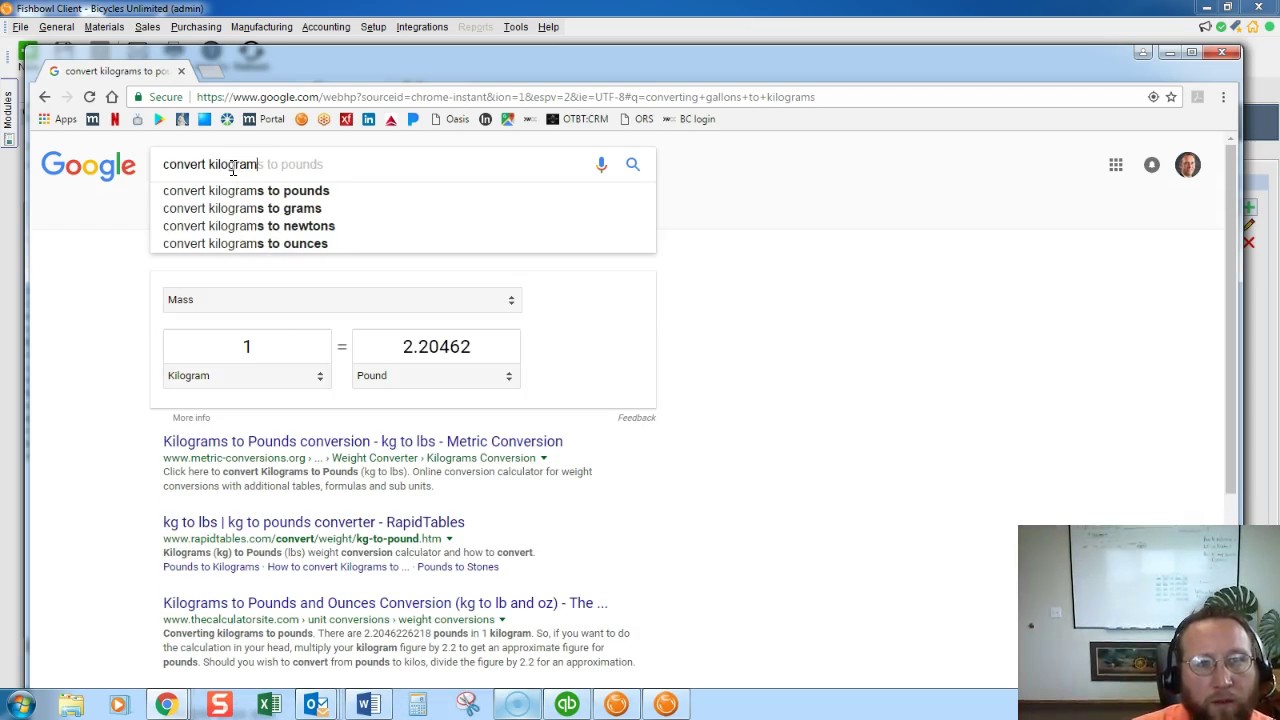The height and width of the screenshot is (720, 1280).
Task: Click the pound value field showing 2.20462
Action: tap(436, 347)
